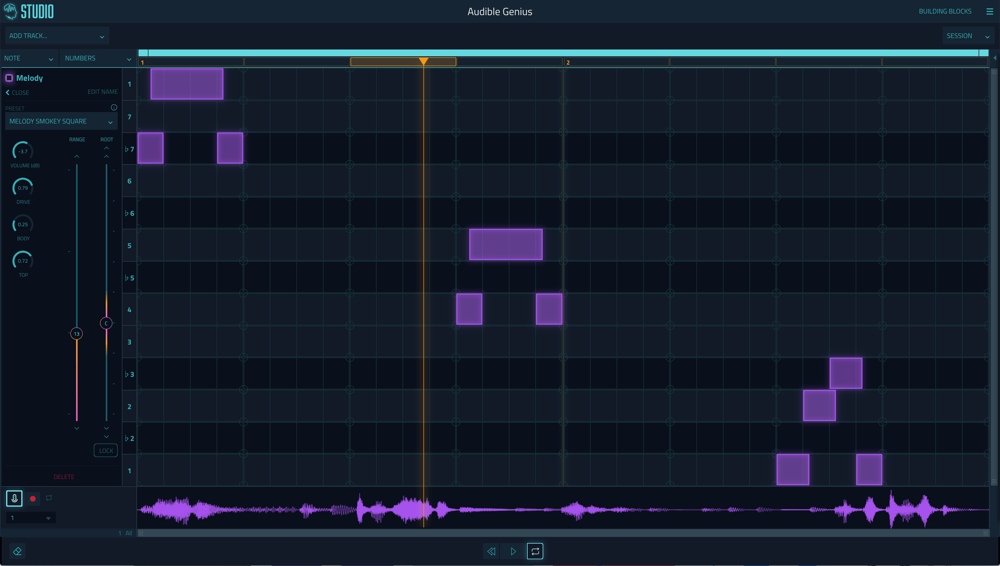Screen dimensions: 1000x566
Task: Click the eraser tool icon
Action: coord(17,551)
